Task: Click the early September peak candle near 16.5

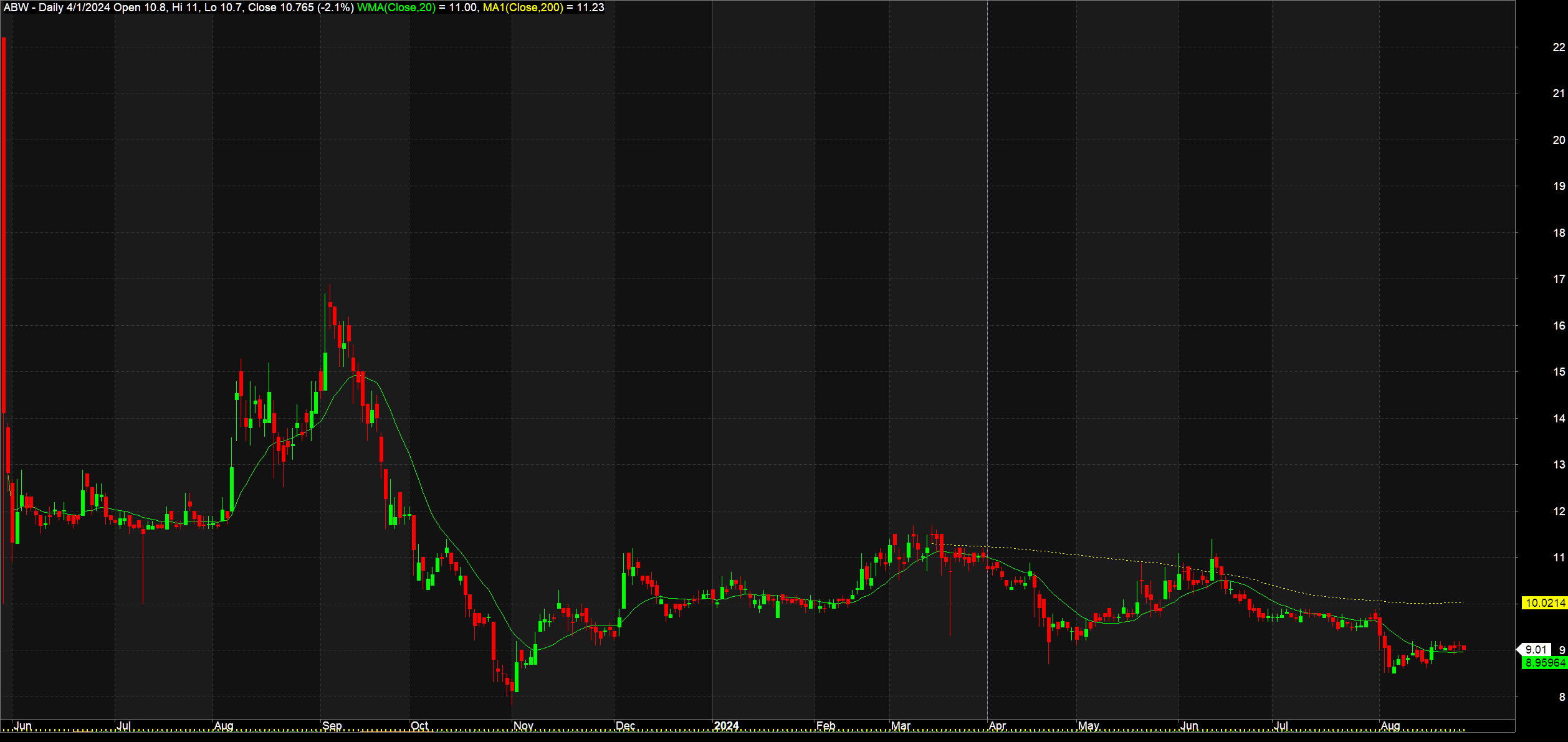Action: tap(330, 305)
